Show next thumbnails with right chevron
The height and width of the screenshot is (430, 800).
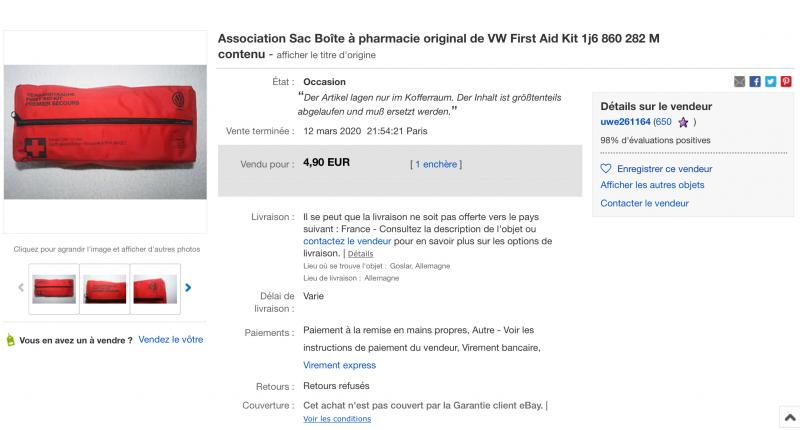188,288
